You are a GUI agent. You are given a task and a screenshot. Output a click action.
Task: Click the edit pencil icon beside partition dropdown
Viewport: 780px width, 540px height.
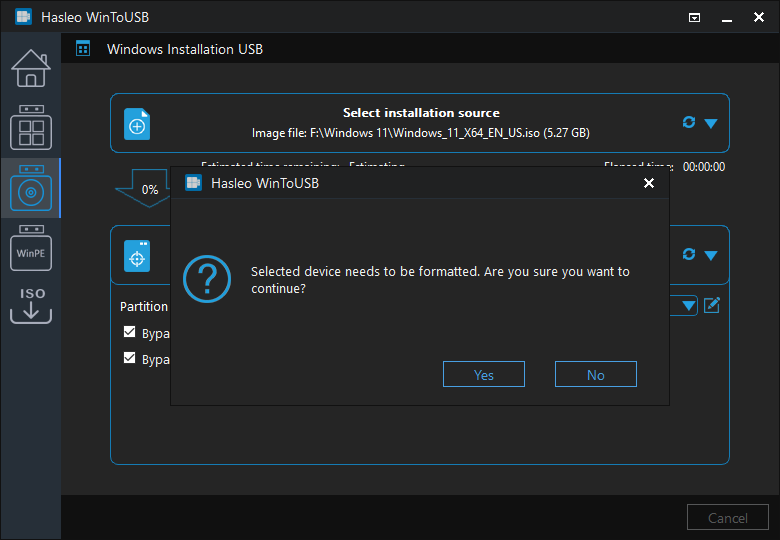(712, 305)
